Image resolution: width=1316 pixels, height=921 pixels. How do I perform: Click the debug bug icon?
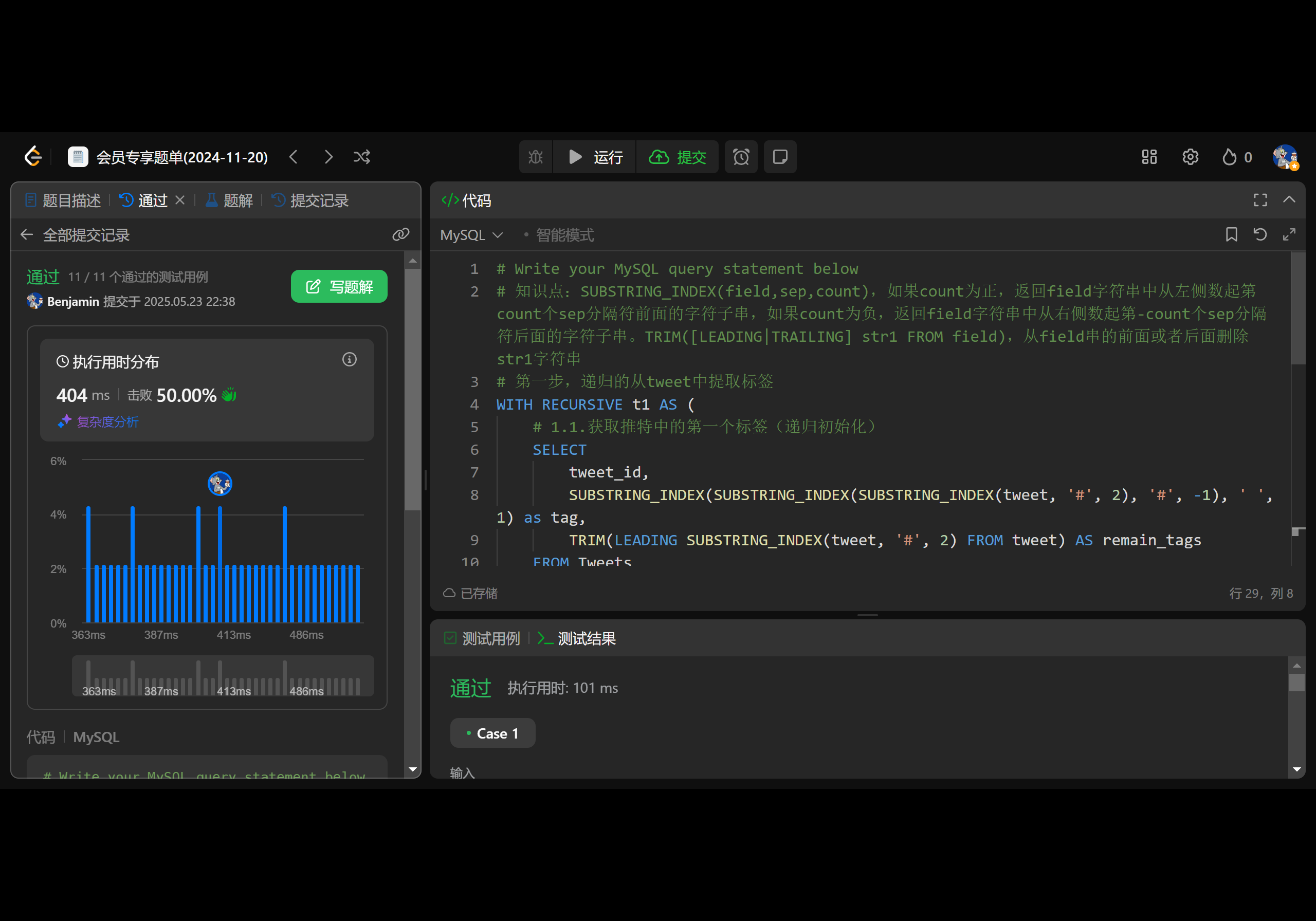tap(535, 157)
